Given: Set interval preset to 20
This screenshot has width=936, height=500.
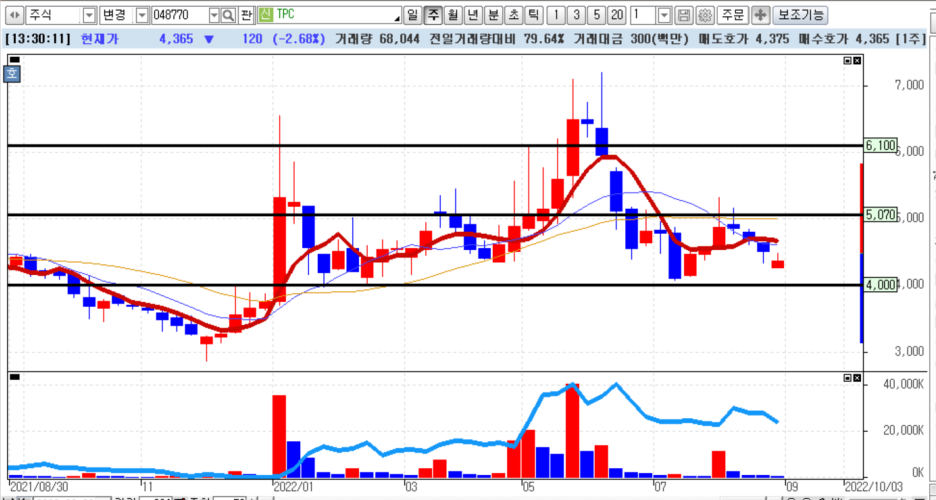Looking at the screenshot, I should click(617, 15).
